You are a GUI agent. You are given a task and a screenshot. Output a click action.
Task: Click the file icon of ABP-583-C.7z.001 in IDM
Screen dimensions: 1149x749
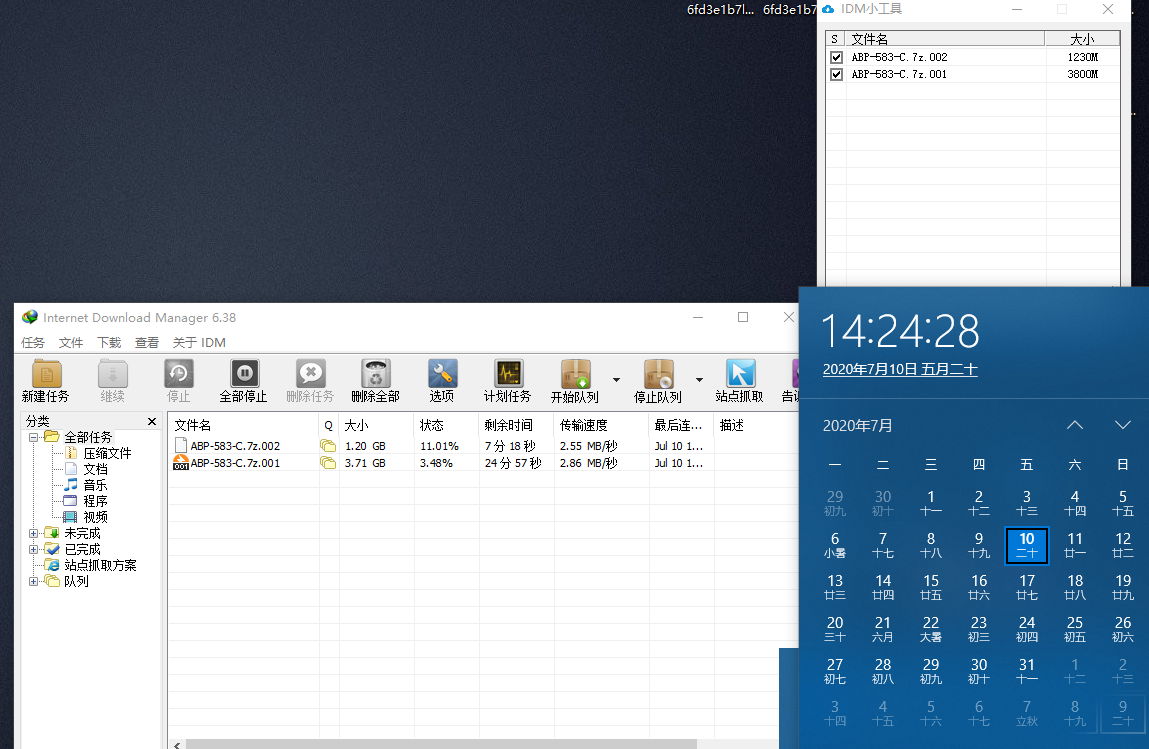click(180, 462)
